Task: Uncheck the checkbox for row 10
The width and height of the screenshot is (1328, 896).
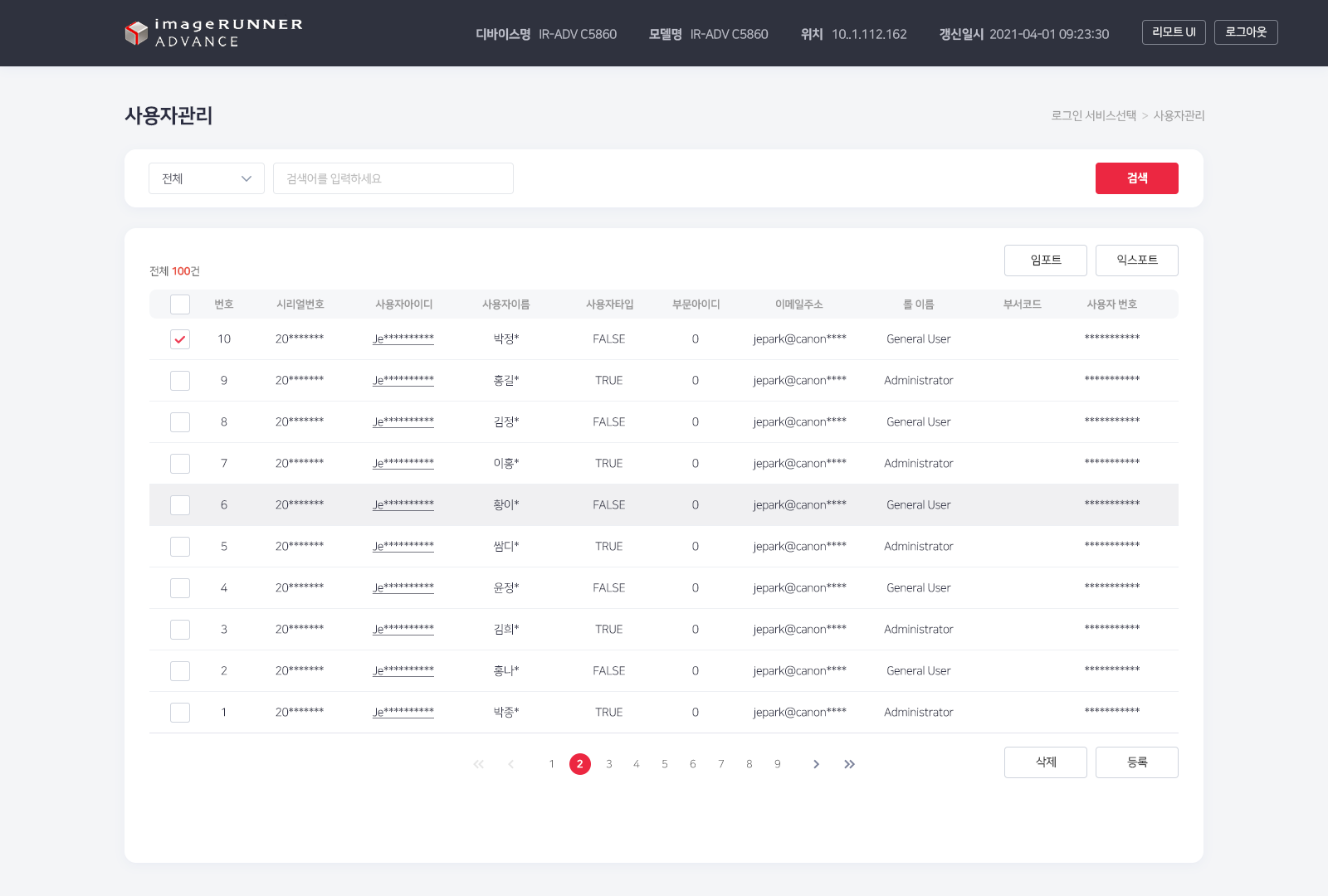Action: [180, 339]
